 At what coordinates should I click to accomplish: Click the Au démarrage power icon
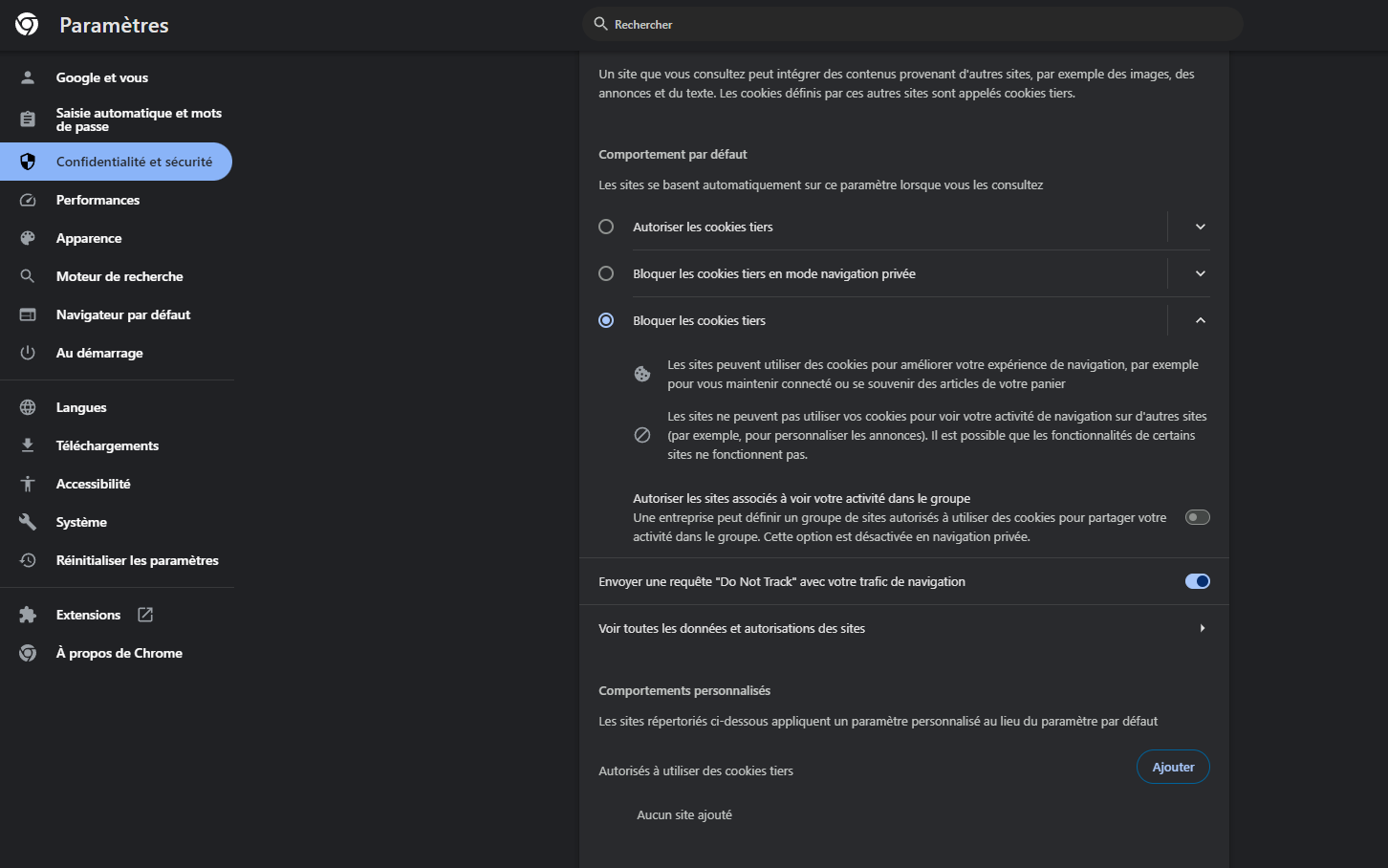pos(28,352)
